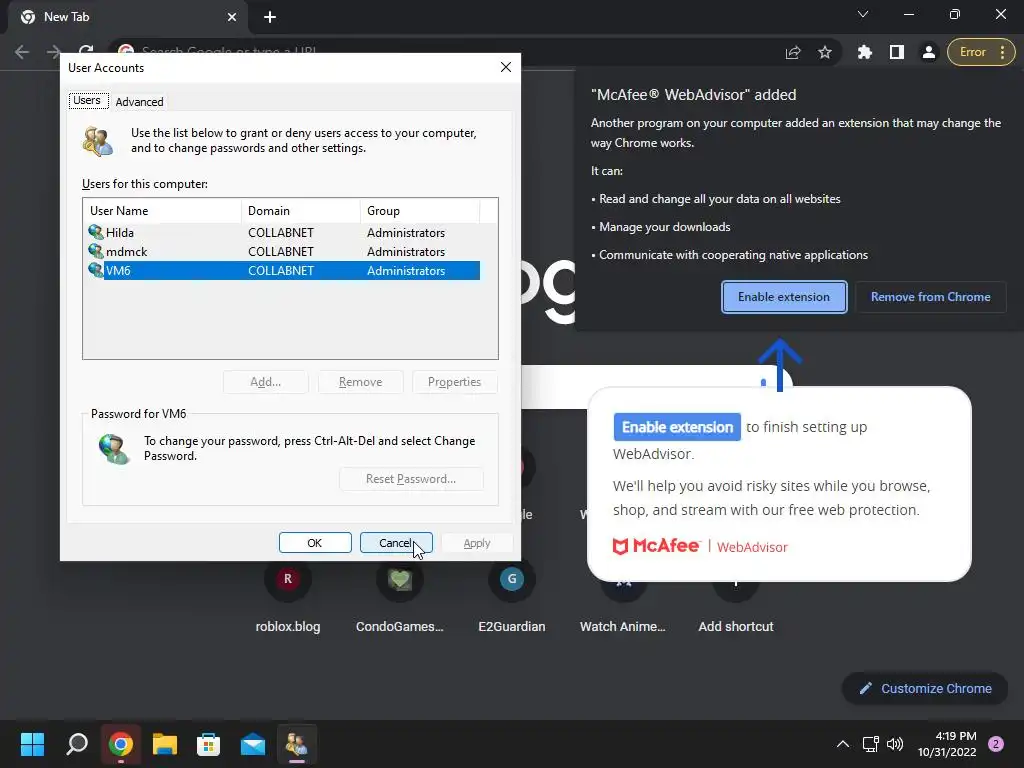The height and width of the screenshot is (768, 1024).
Task: Open the clock showing 4:19 PM
Action: pyautogui.click(x=947, y=744)
